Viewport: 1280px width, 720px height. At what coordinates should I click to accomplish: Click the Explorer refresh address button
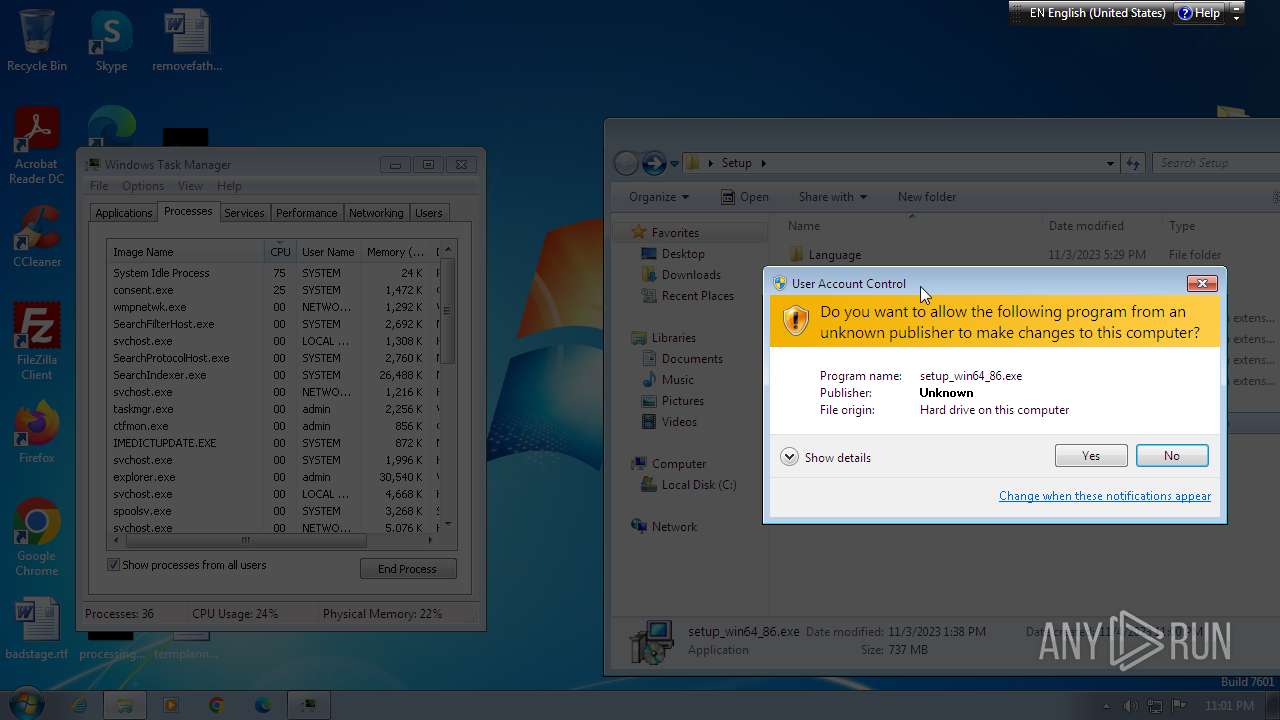click(1133, 163)
